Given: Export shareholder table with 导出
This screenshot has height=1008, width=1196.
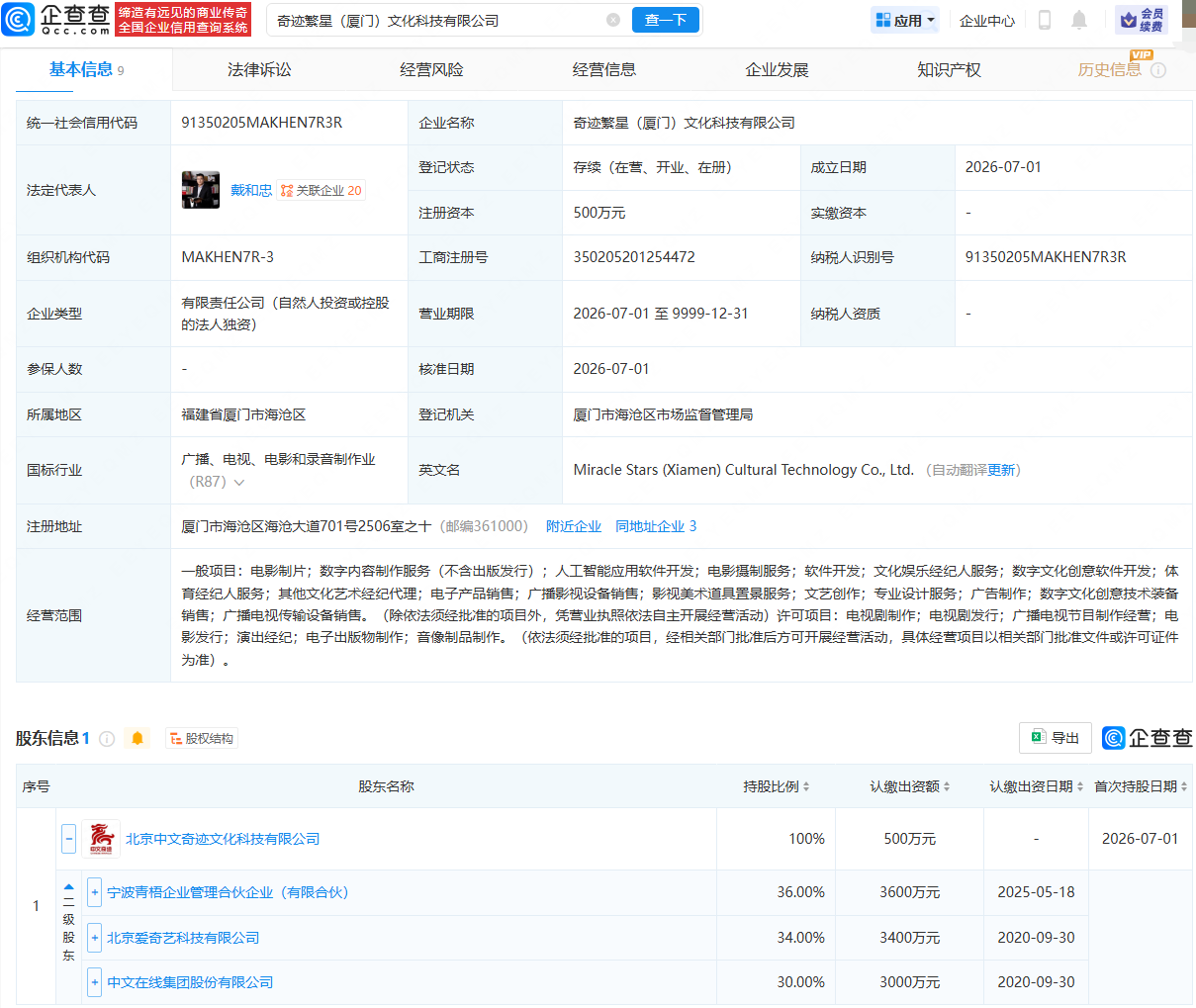Looking at the screenshot, I should tap(1056, 738).
